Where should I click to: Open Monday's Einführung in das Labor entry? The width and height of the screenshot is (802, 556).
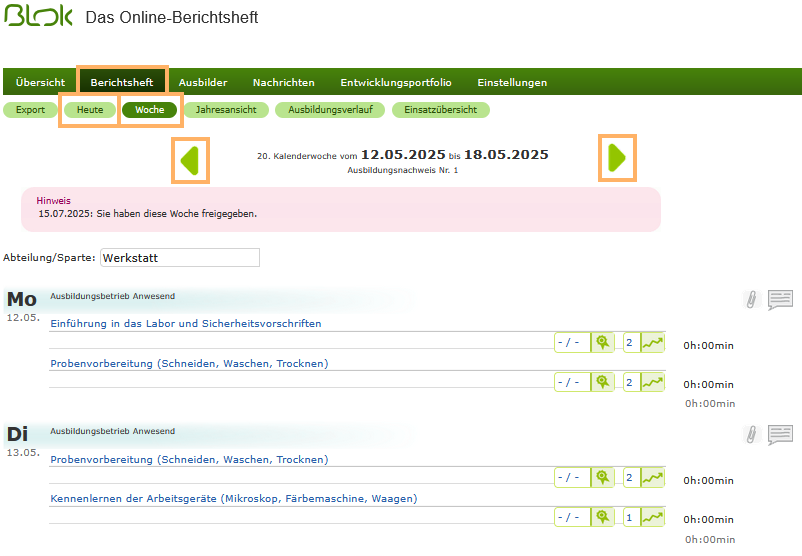tap(186, 324)
